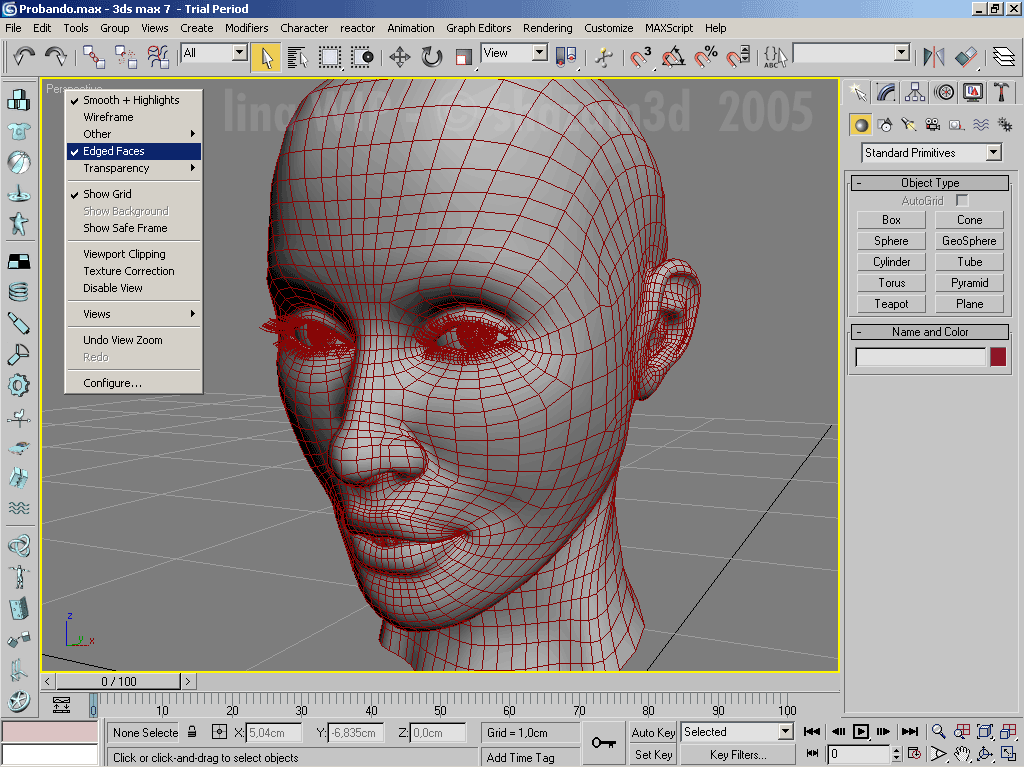Activate the Rotate tool in toolbar

click(x=432, y=56)
